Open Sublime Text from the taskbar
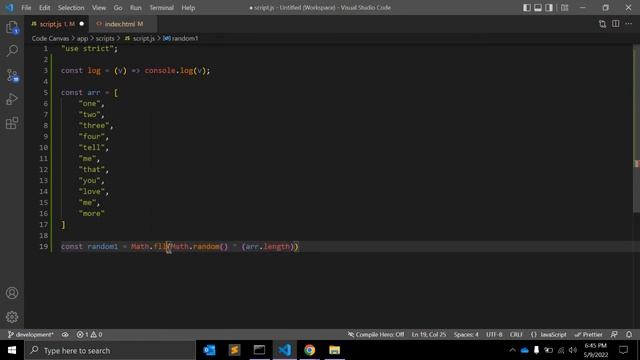Viewport: 640px width, 360px height. pyautogui.click(x=234, y=350)
